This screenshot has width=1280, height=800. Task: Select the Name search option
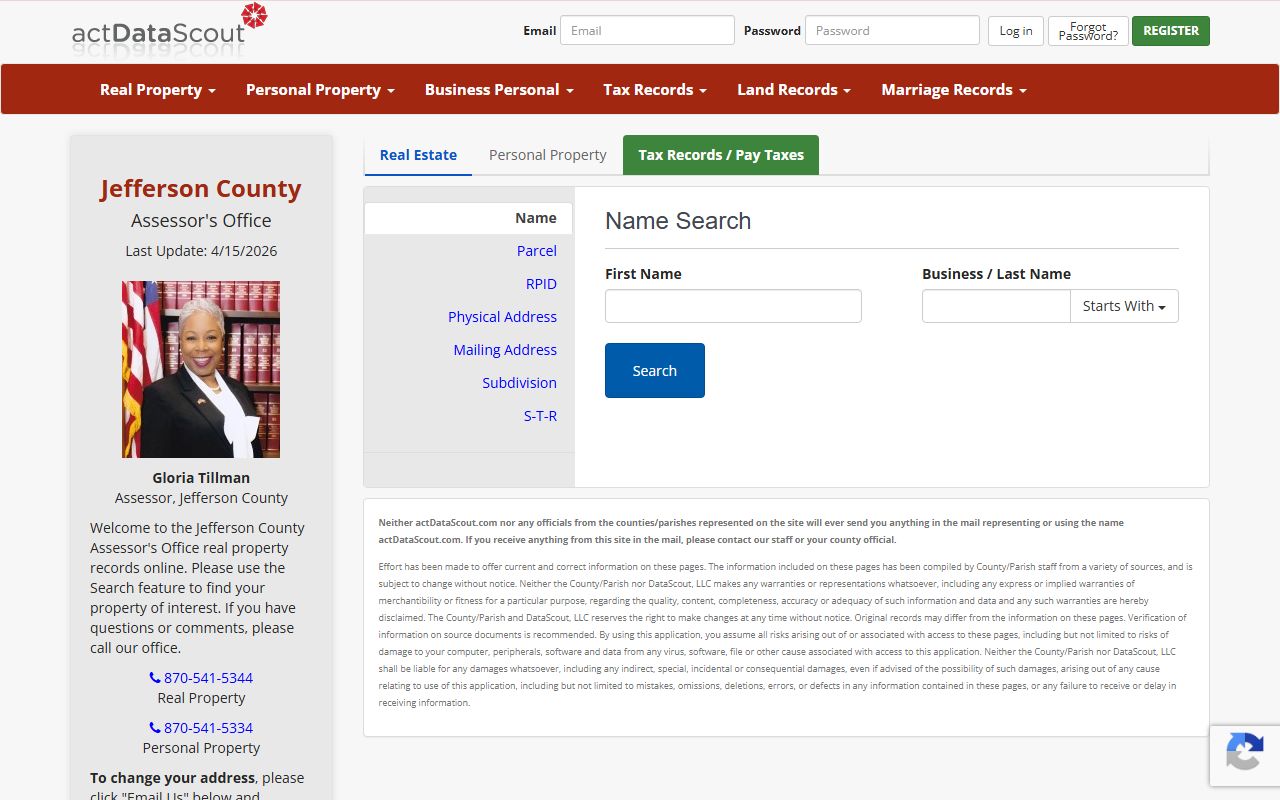click(468, 218)
